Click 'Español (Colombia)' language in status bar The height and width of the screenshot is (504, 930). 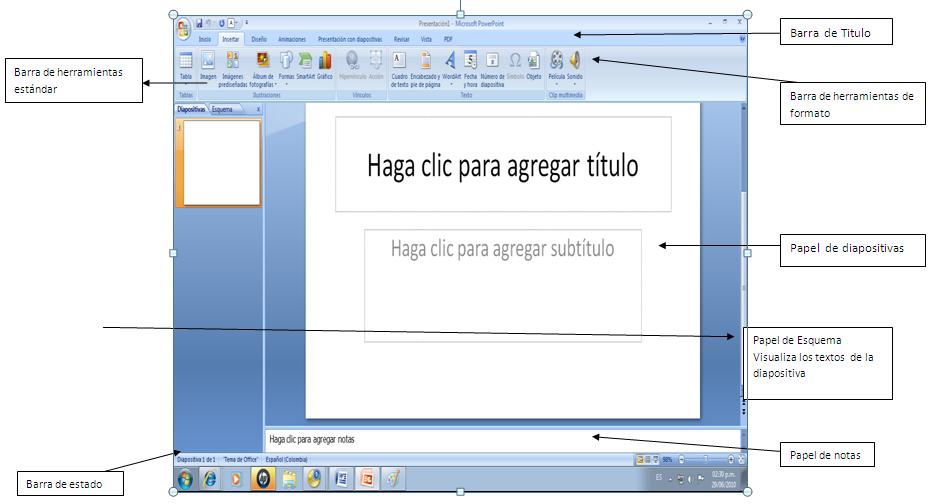tap(286, 460)
